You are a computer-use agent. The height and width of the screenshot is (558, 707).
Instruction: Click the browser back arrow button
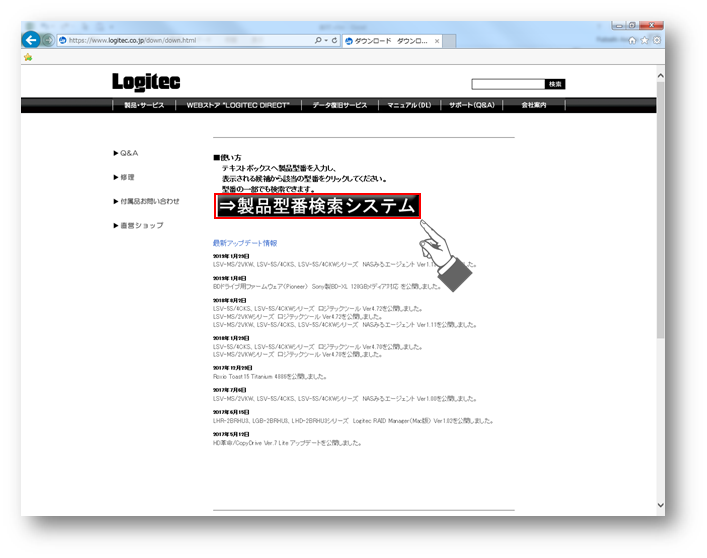point(31,40)
